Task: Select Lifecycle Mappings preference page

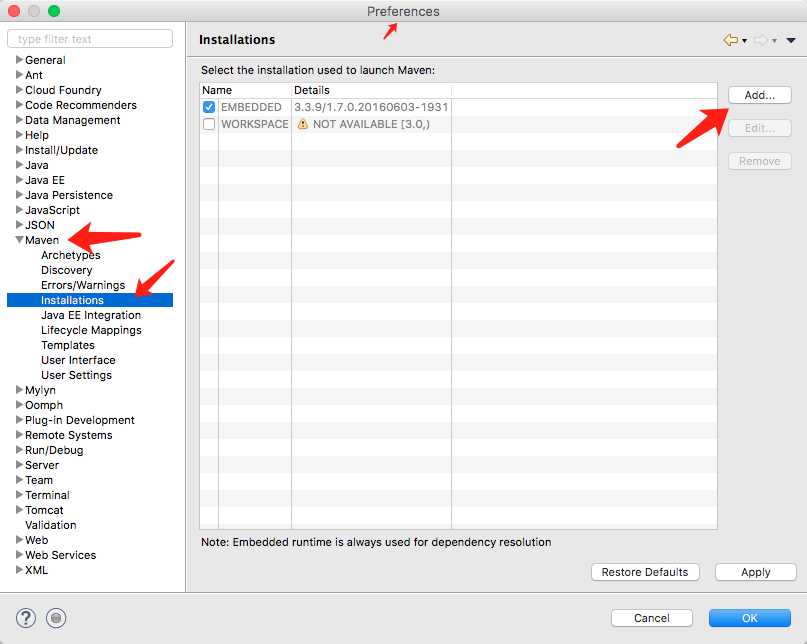Action: (91, 330)
